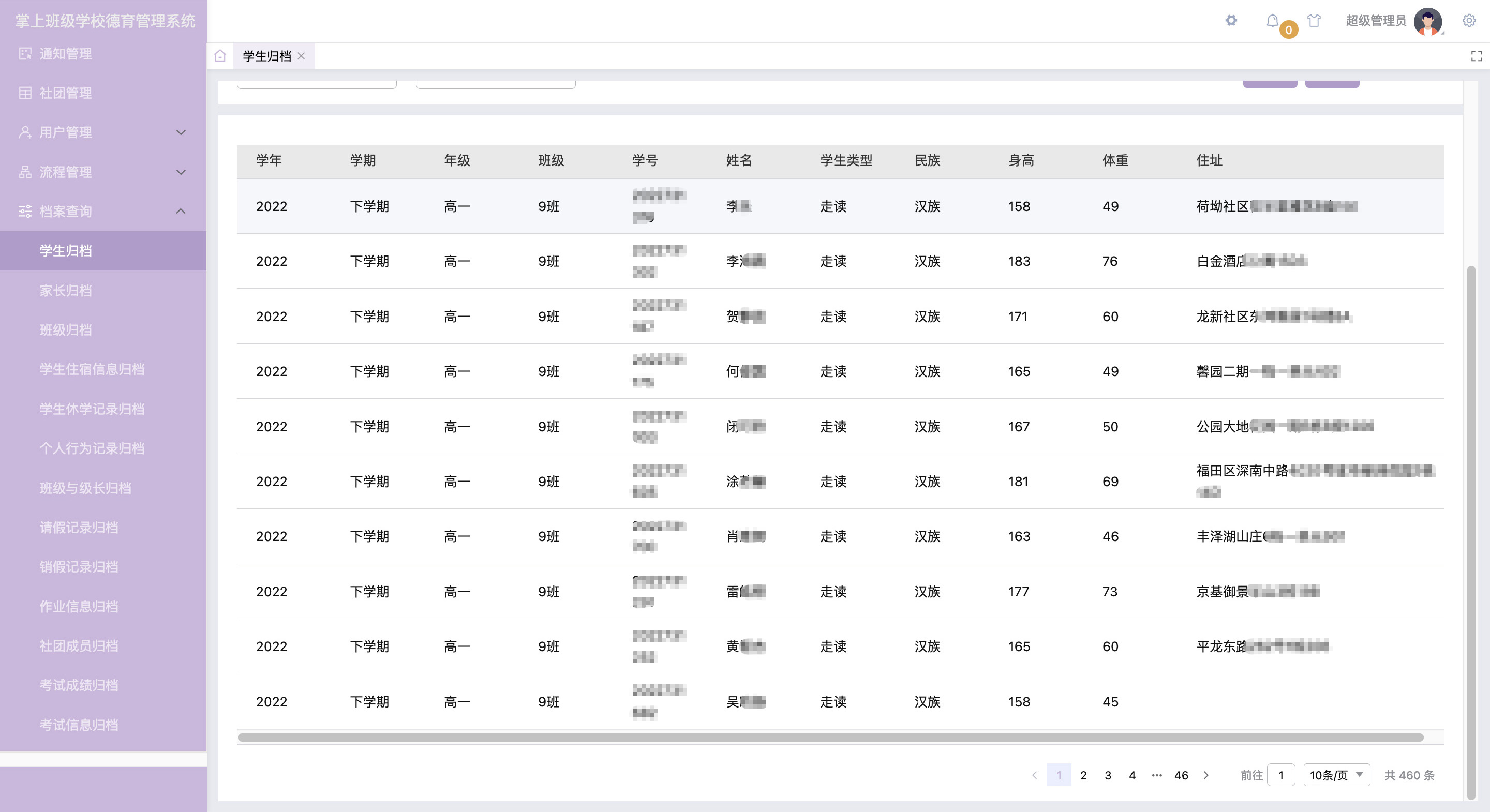Click the 身高 column header
1490x812 pixels.
click(x=1021, y=161)
